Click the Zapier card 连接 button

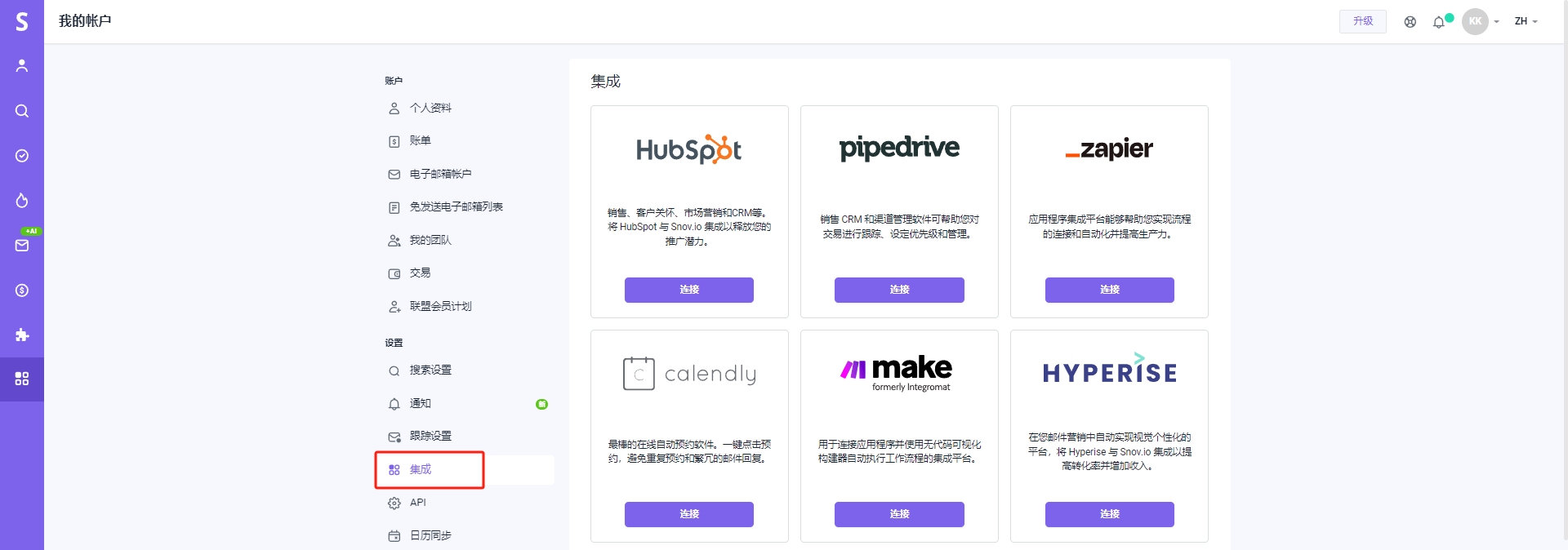pos(1109,290)
